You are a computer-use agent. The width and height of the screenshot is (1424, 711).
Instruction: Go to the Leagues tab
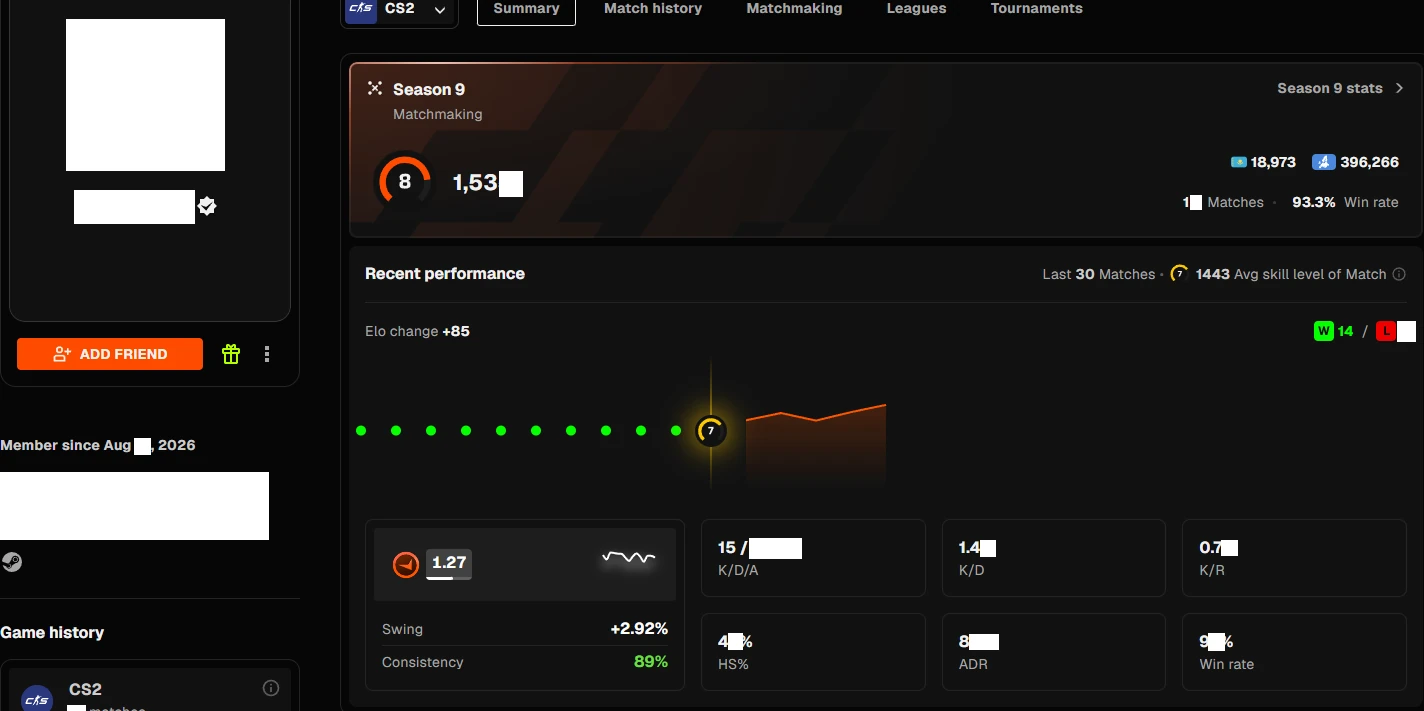[x=916, y=9]
